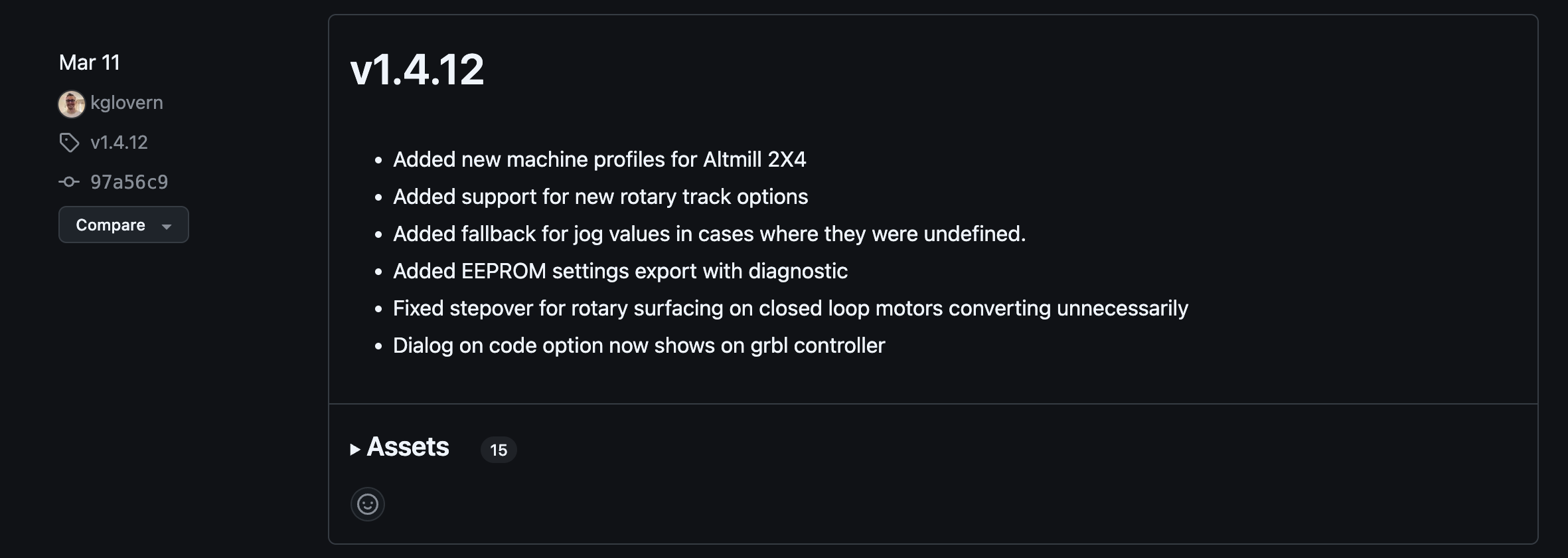1568x558 pixels.
Task: Click the Assets heading label
Action: [407, 447]
